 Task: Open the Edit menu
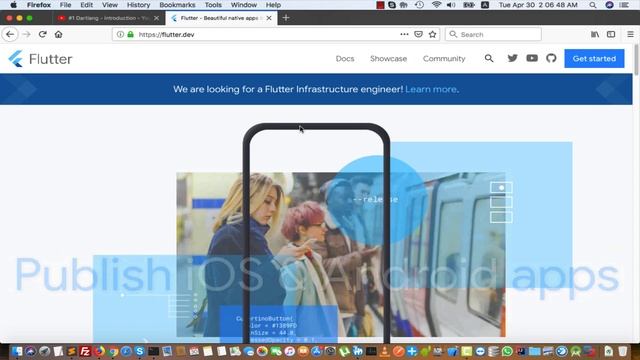(87, 5)
